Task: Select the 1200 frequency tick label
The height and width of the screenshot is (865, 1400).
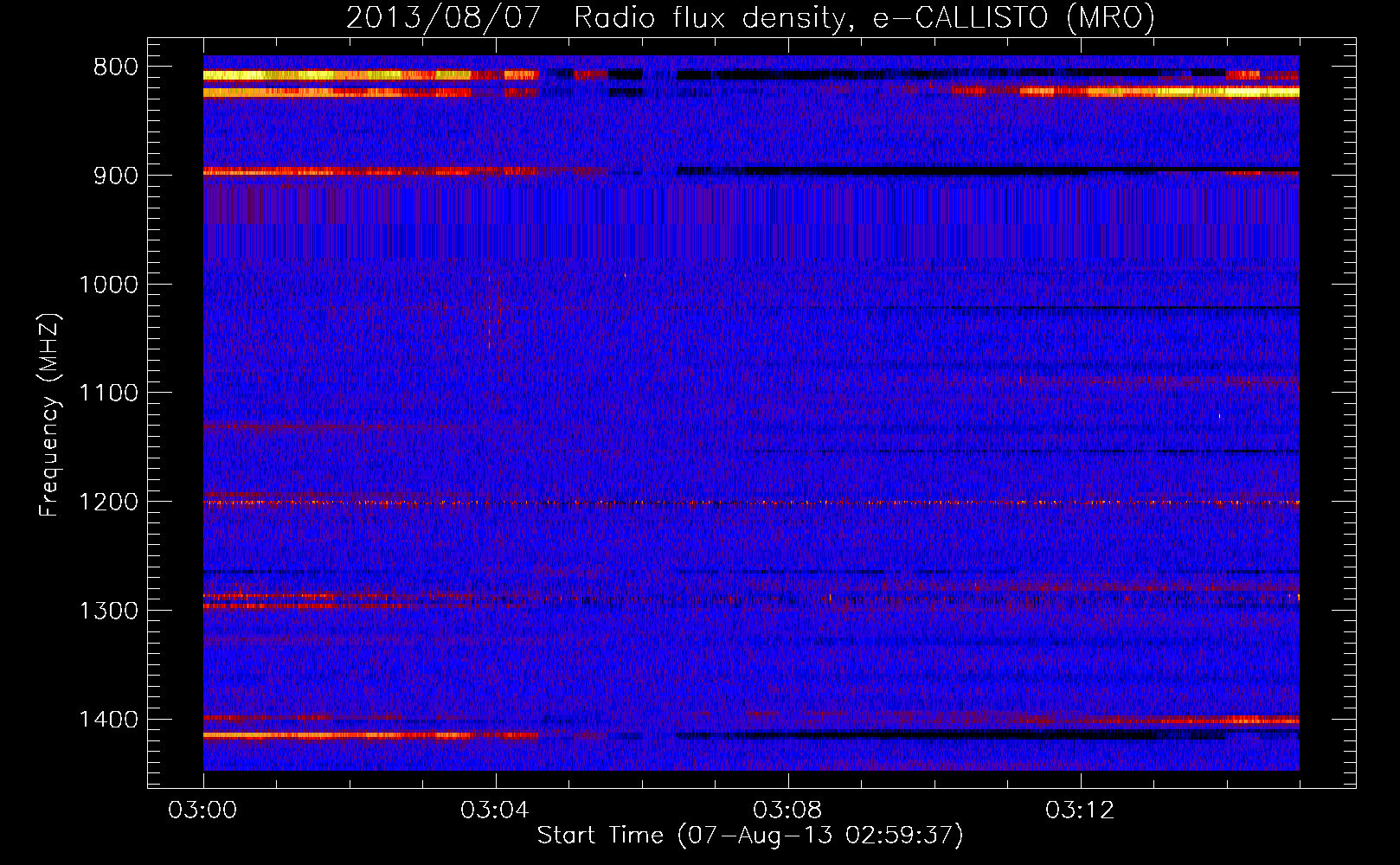Action: pyautogui.click(x=108, y=503)
